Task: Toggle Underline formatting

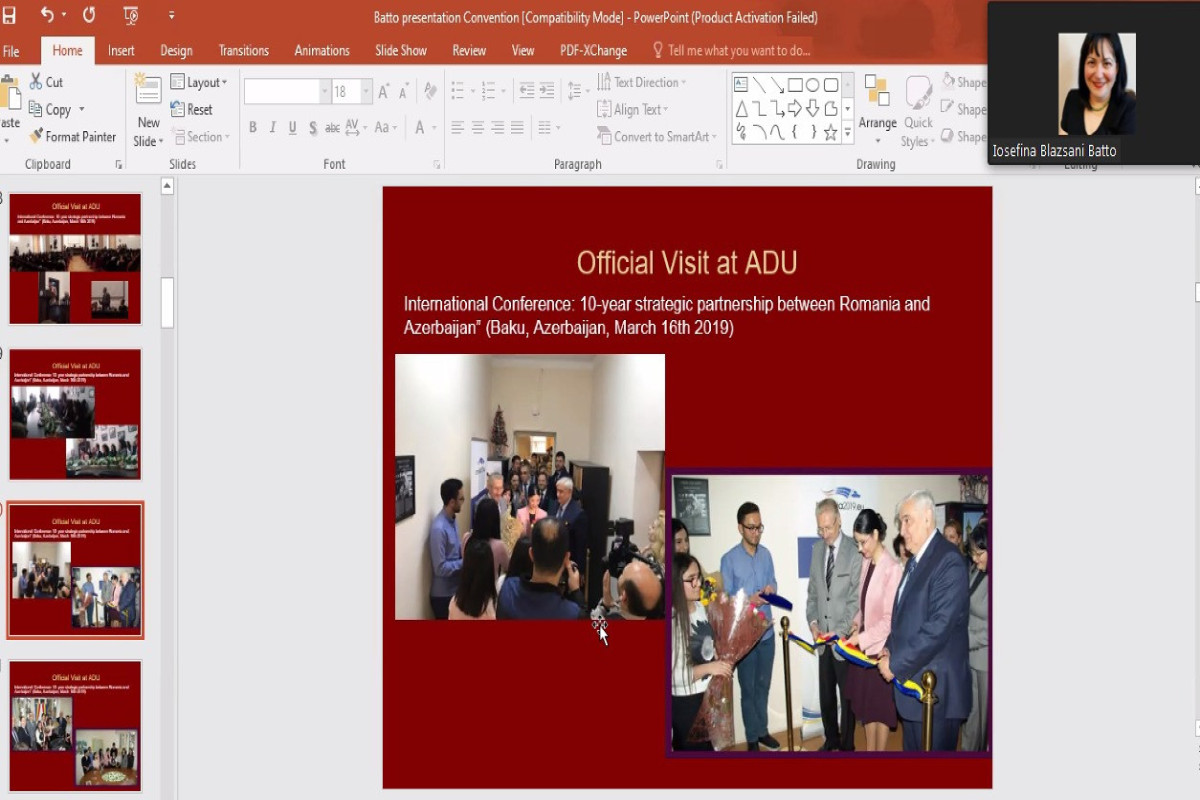Action: [293, 127]
